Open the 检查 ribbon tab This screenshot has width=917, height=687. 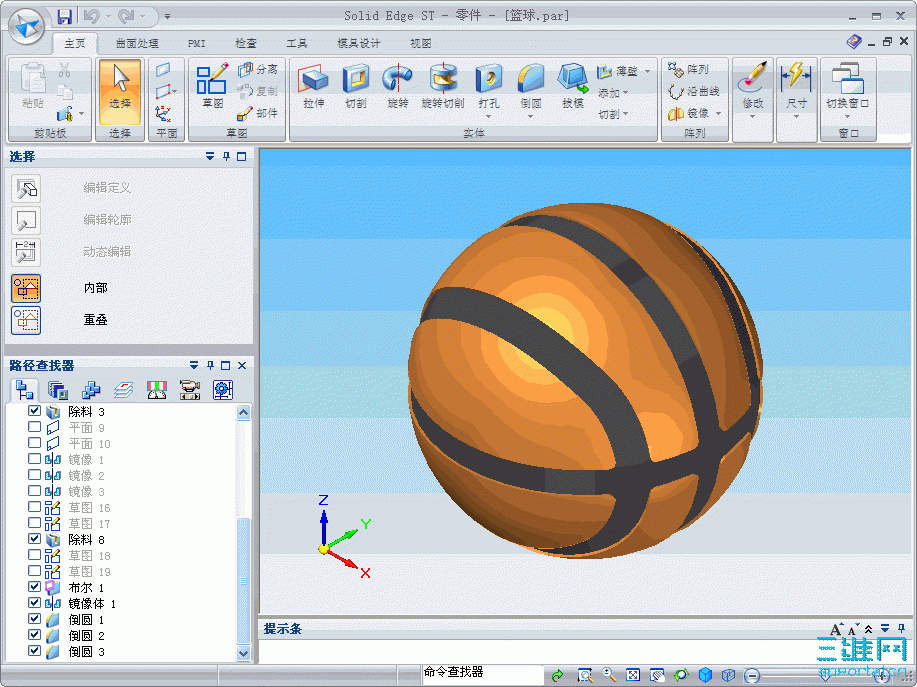coord(246,43)
